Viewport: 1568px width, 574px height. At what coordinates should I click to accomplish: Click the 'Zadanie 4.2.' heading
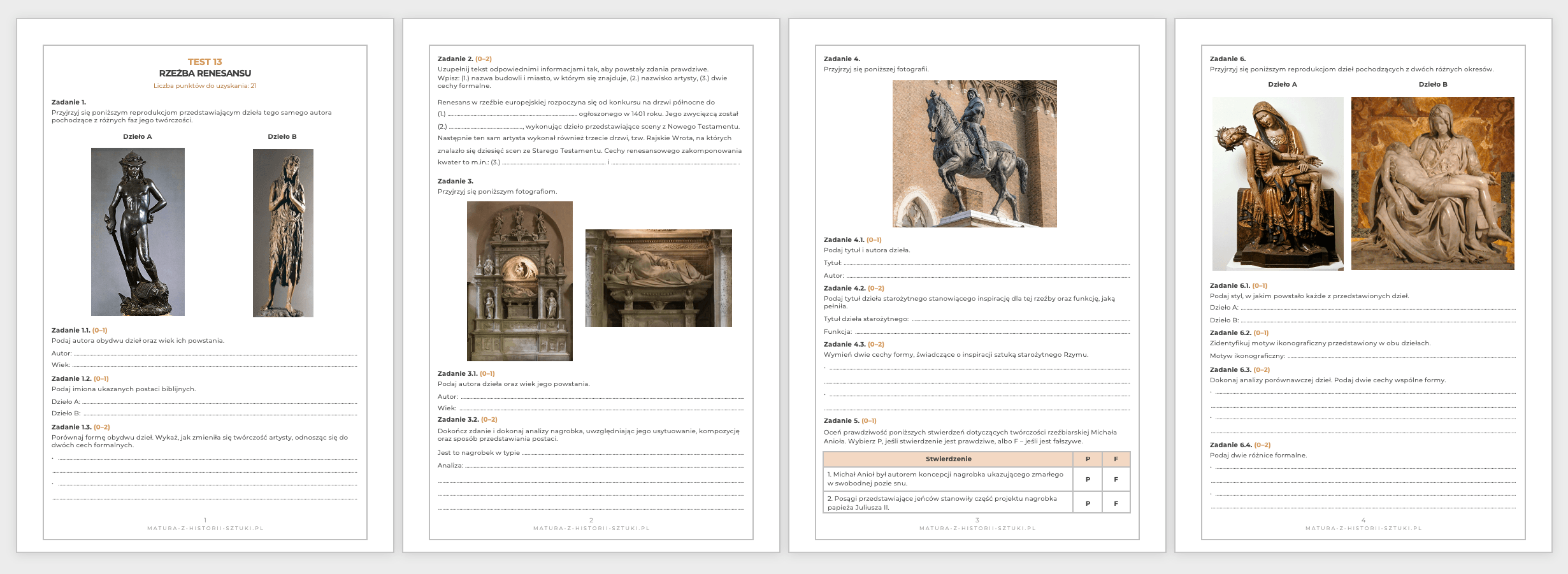coord(845,289)
